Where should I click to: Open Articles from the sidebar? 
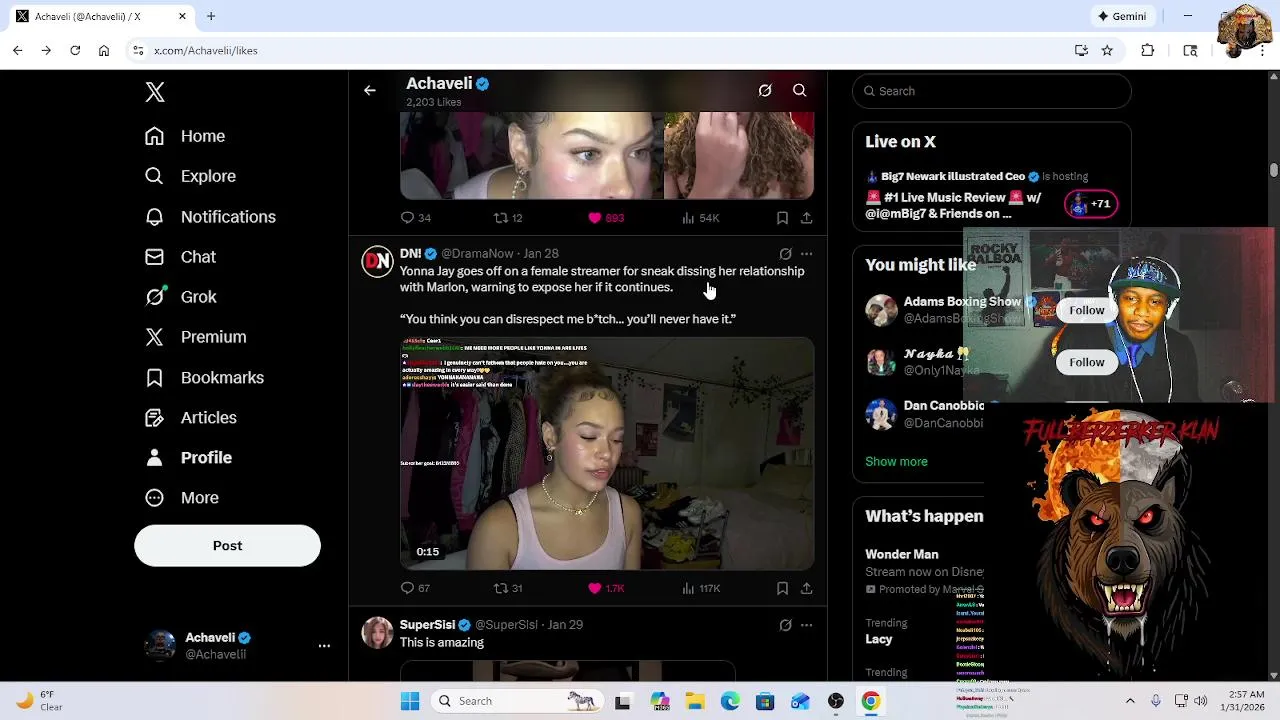pyautogui.click(x=190, y=418)
